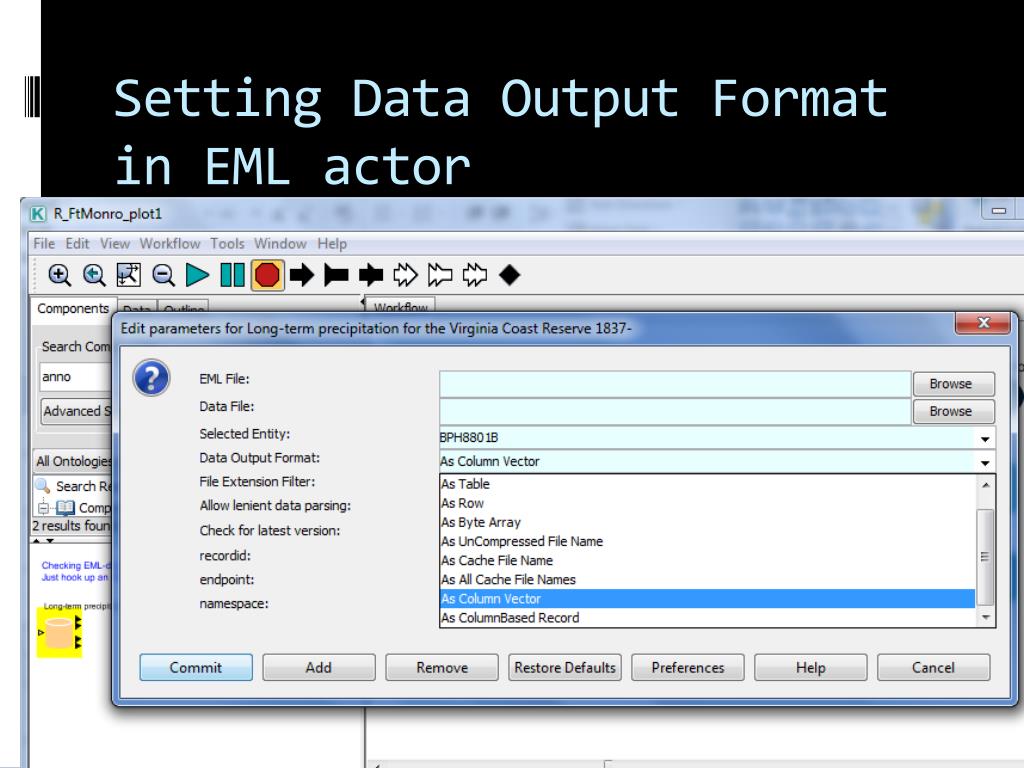The width and height of the screenshot is (1024, 768).
Task: Open the All Ontologies dropdown
Action: coord(72,461)
